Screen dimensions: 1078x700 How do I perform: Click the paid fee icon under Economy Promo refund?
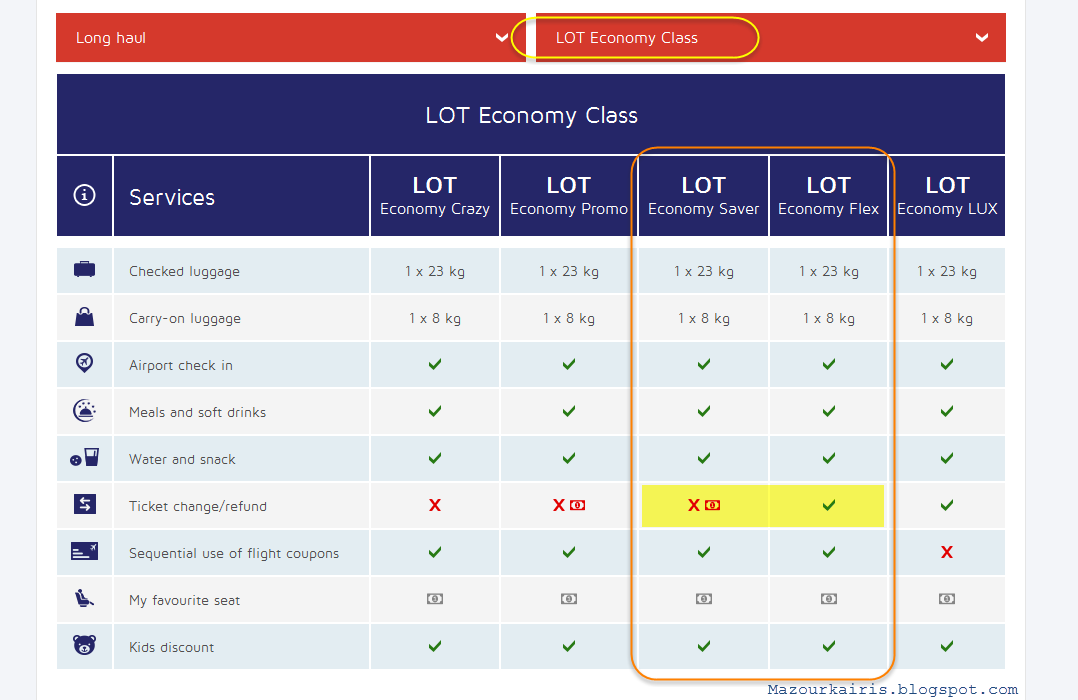pos(578,505)
